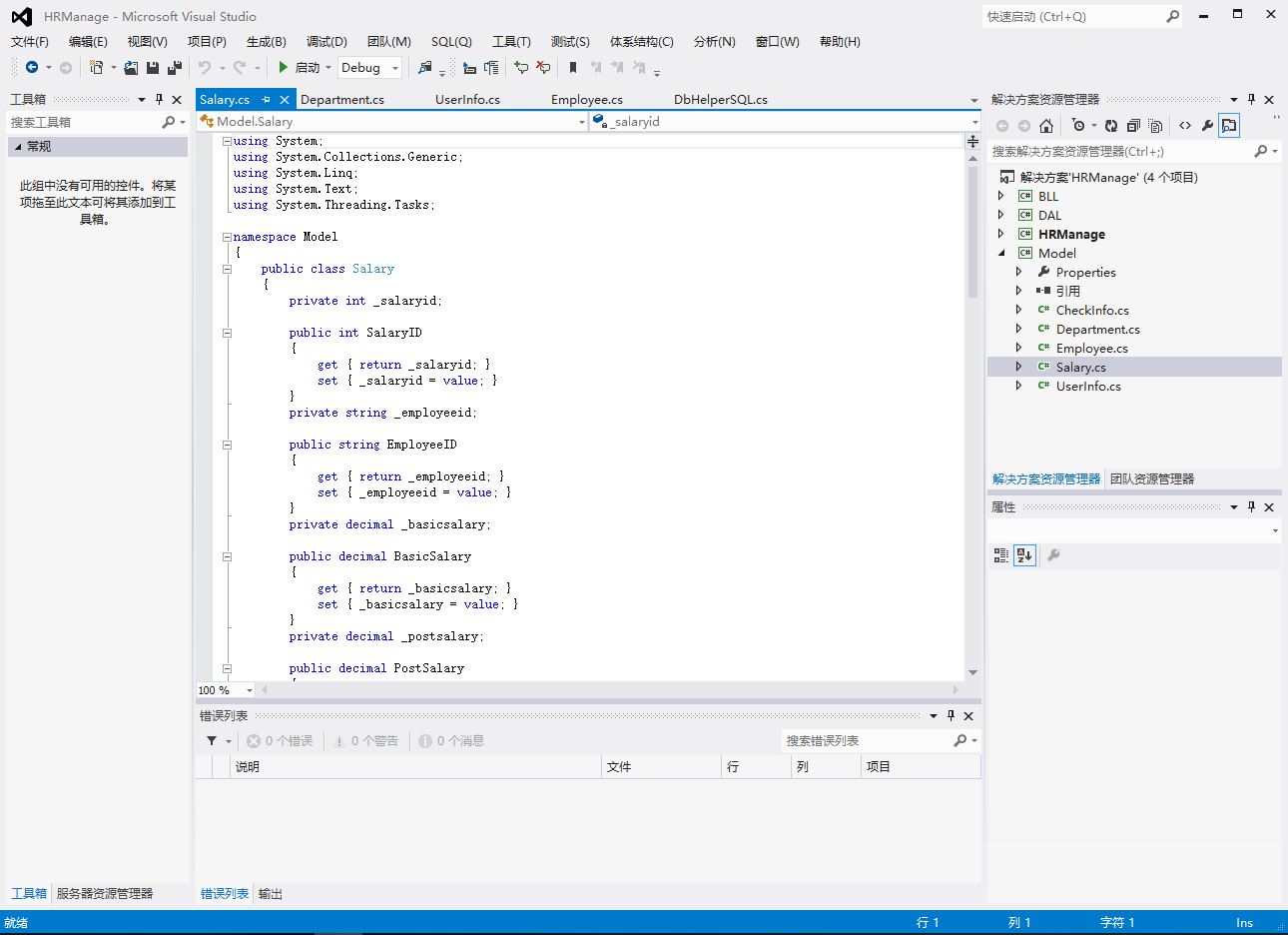Screen dimensions: 1288x935
Task: Click the show all files icon
Action: click(1155, 126)
